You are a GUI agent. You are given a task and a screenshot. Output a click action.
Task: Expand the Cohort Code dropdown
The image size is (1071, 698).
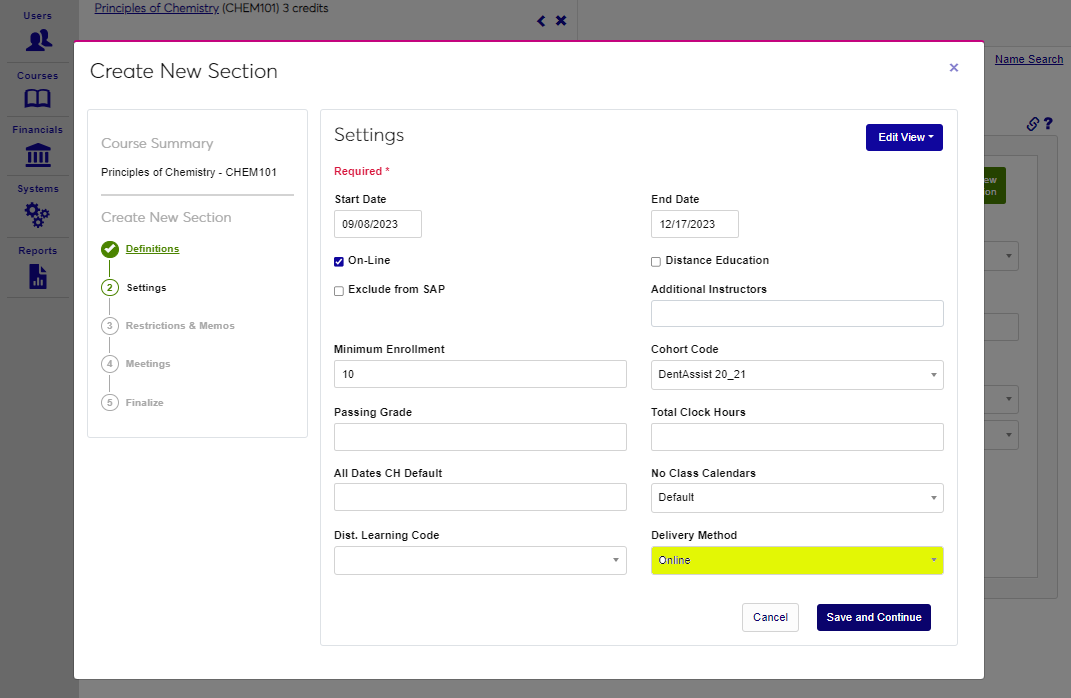pyautogui.click(x=796, y=375)
